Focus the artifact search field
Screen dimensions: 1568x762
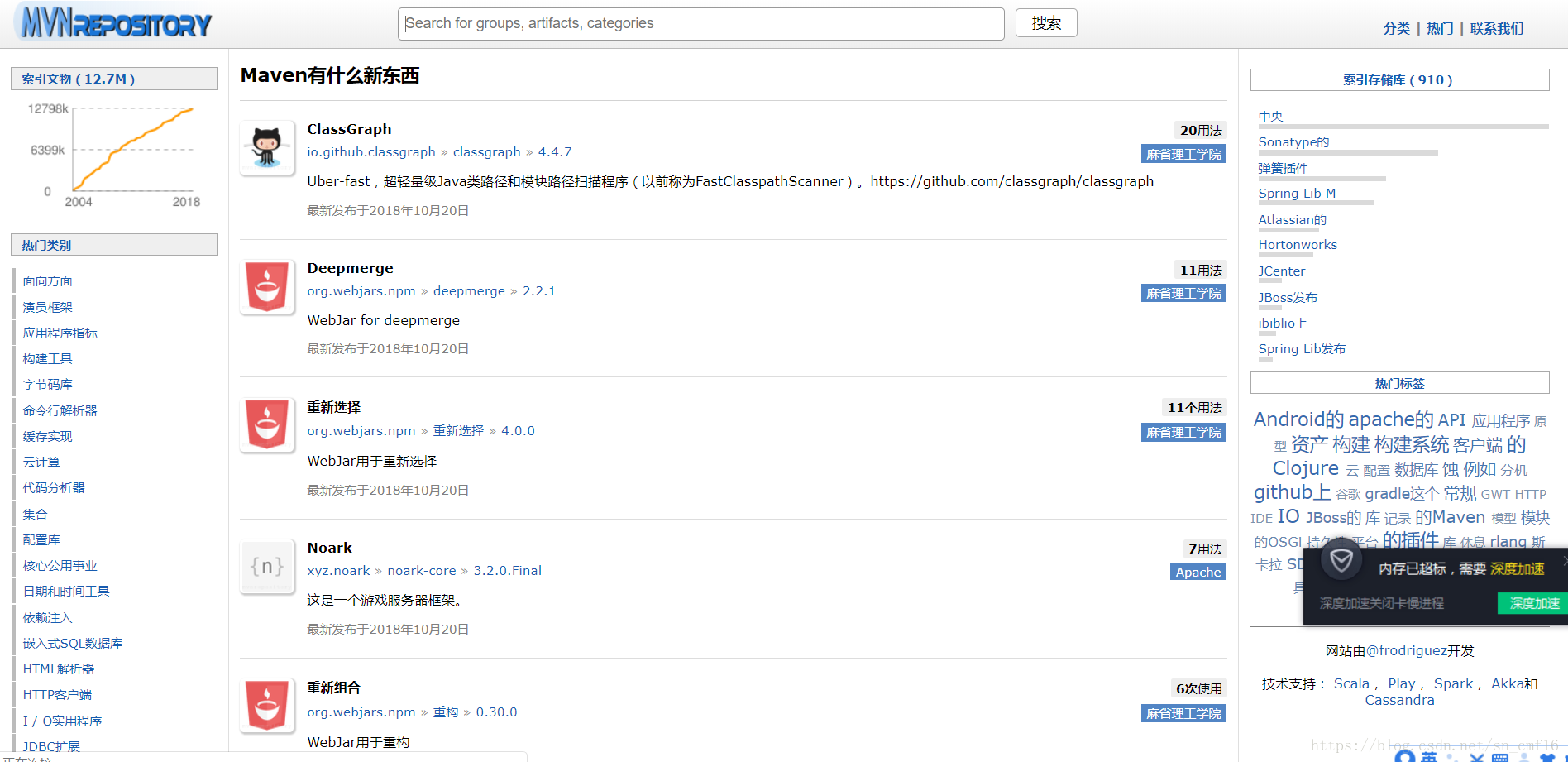point(701,24)
